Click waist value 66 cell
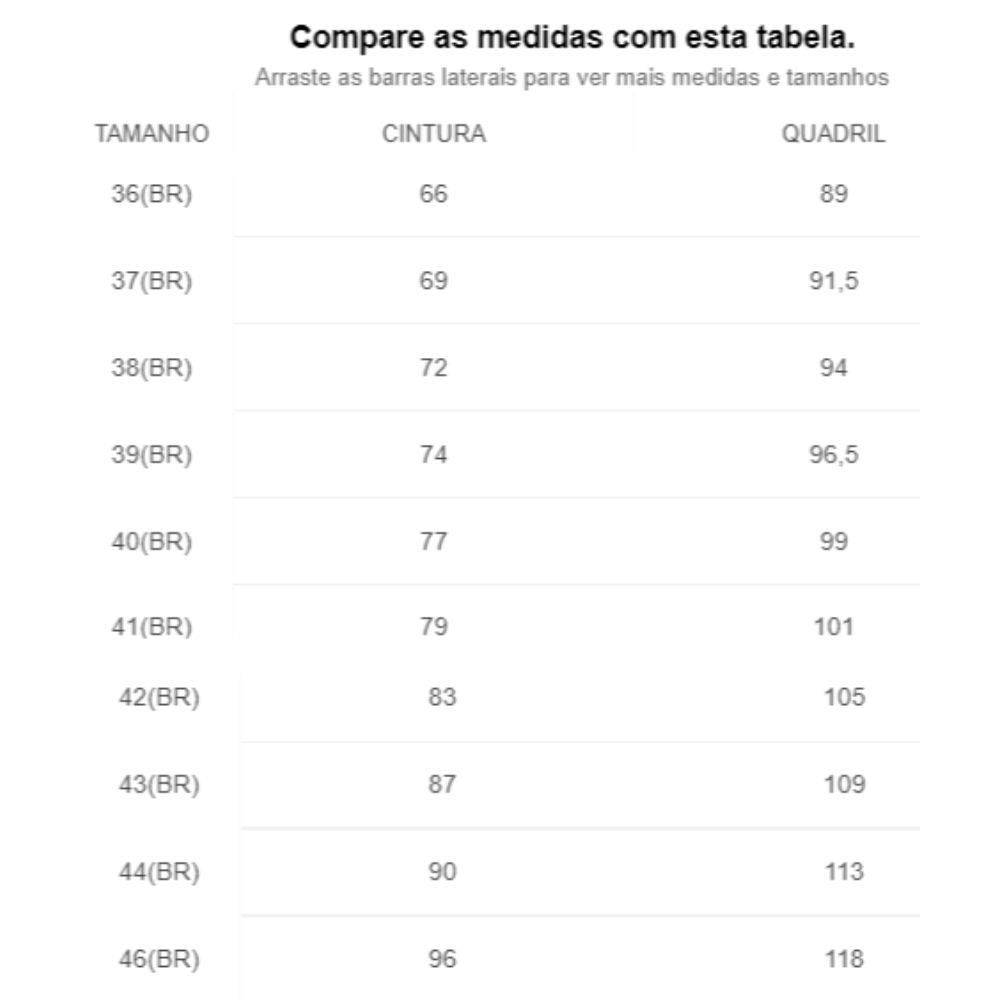Viewport: 1000px width, 1000px height. point(433,194)
